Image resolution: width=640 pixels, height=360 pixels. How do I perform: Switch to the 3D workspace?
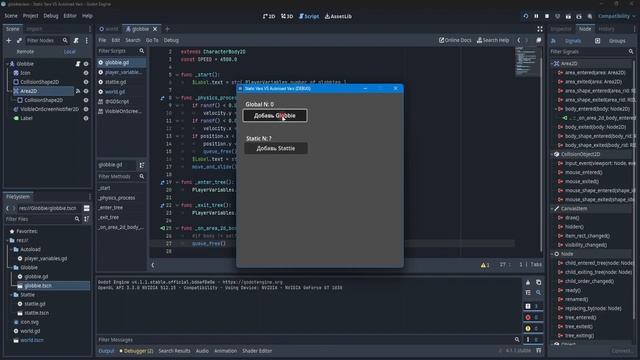coord(287,16)
